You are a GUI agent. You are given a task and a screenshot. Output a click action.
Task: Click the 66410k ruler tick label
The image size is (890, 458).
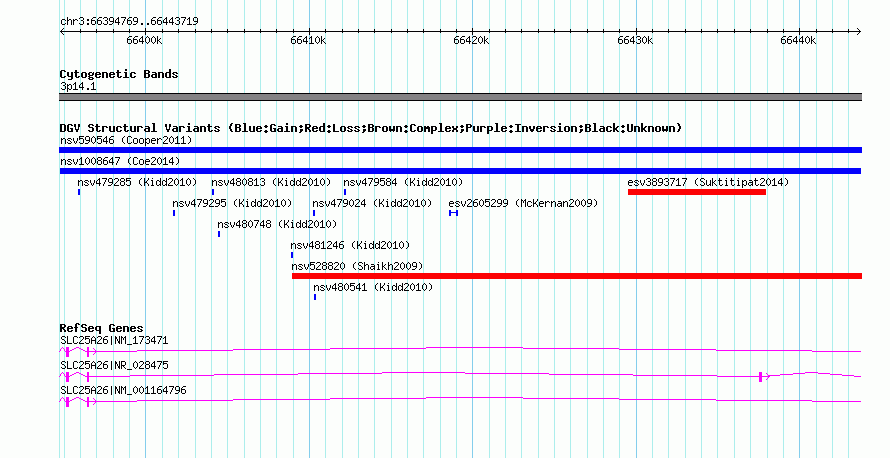(x=308, y=40)
